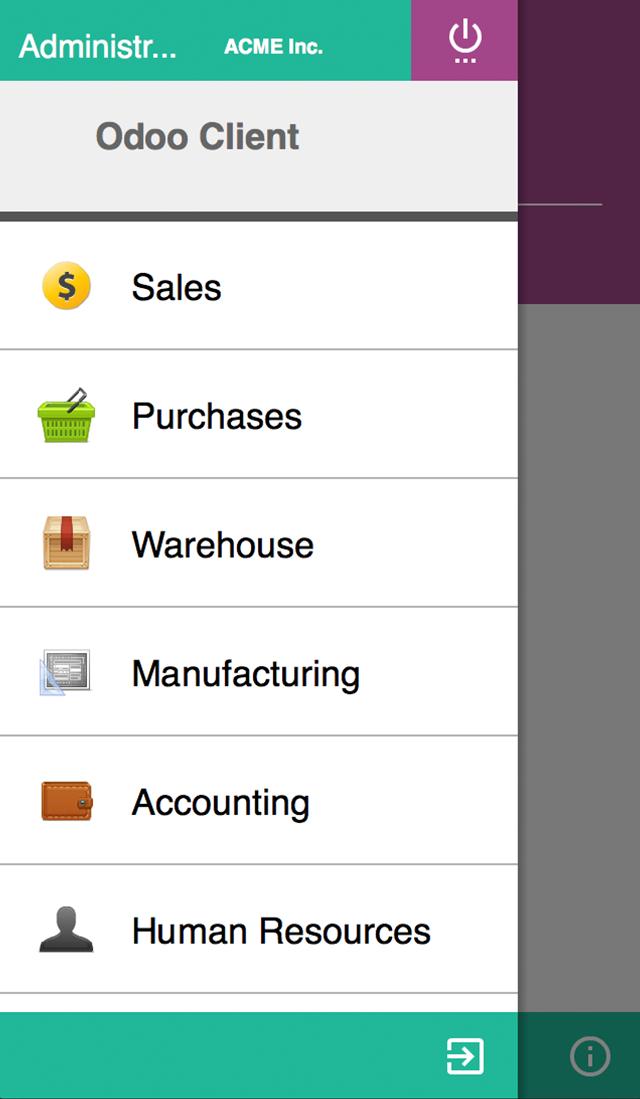Click the Purchases shopping basket icon

click(66, 415)
